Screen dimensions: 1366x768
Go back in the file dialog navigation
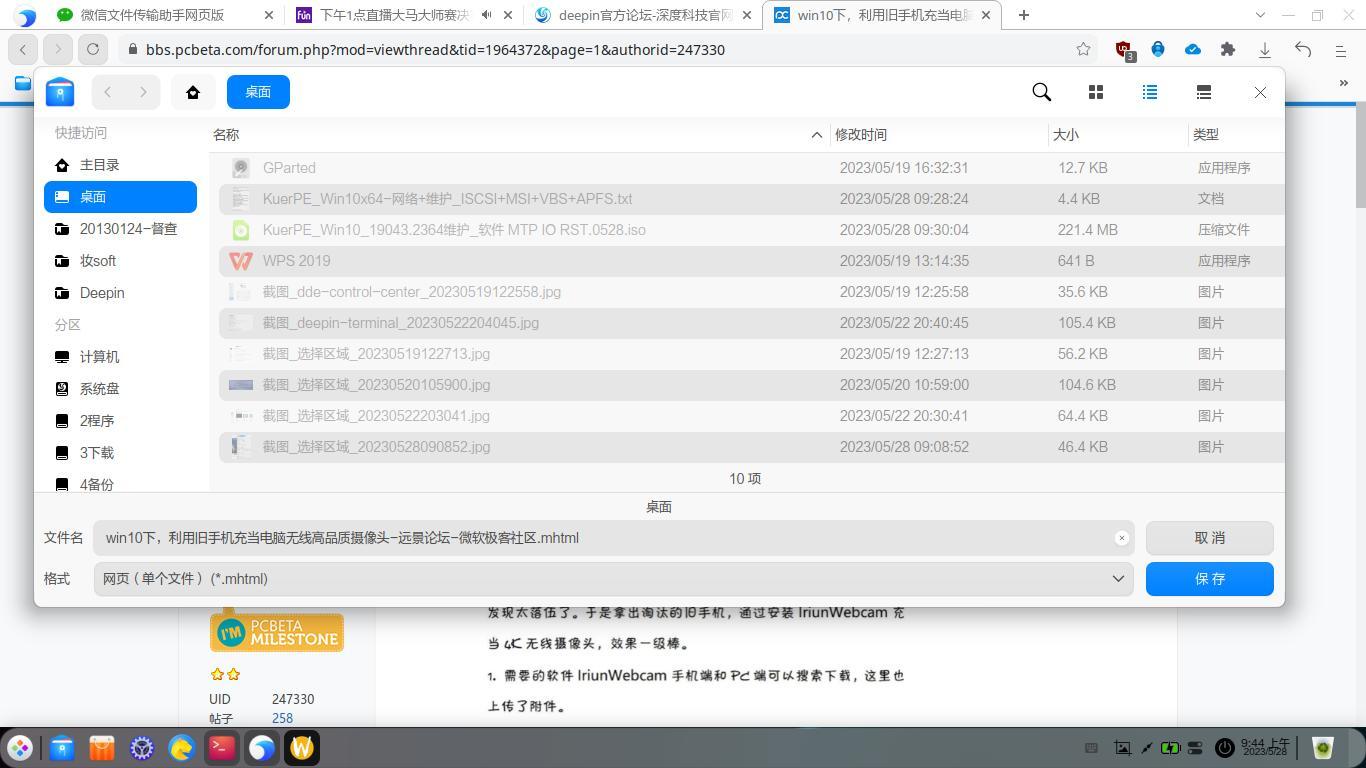108,92
